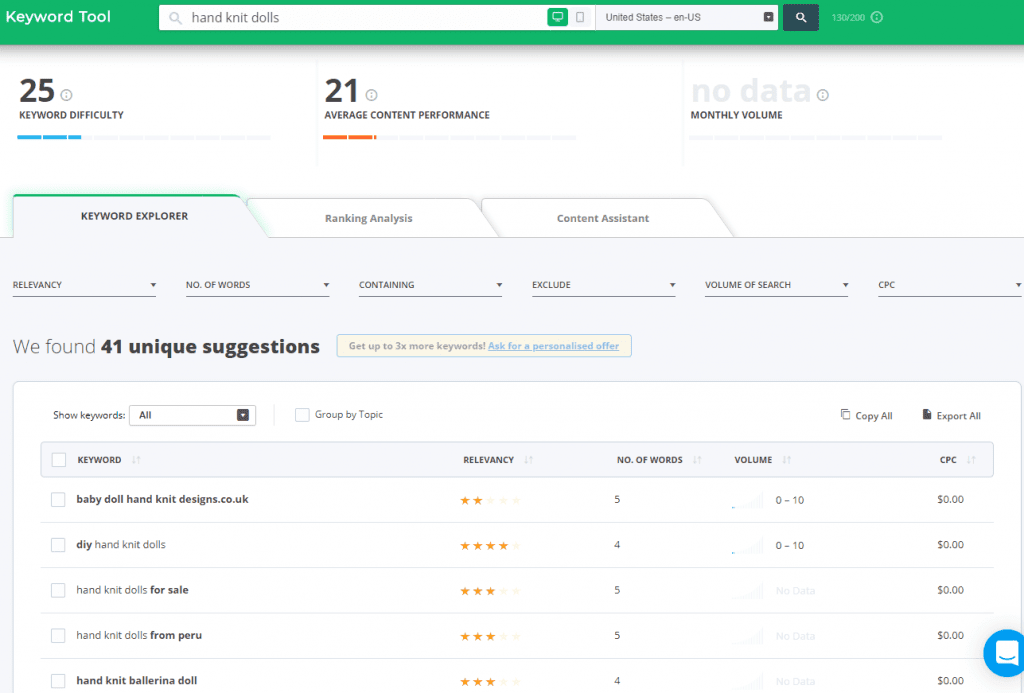Open the Relevancy filter dropdown
The width and height of the screenshot is (1024, 693).
coord(84,285)
